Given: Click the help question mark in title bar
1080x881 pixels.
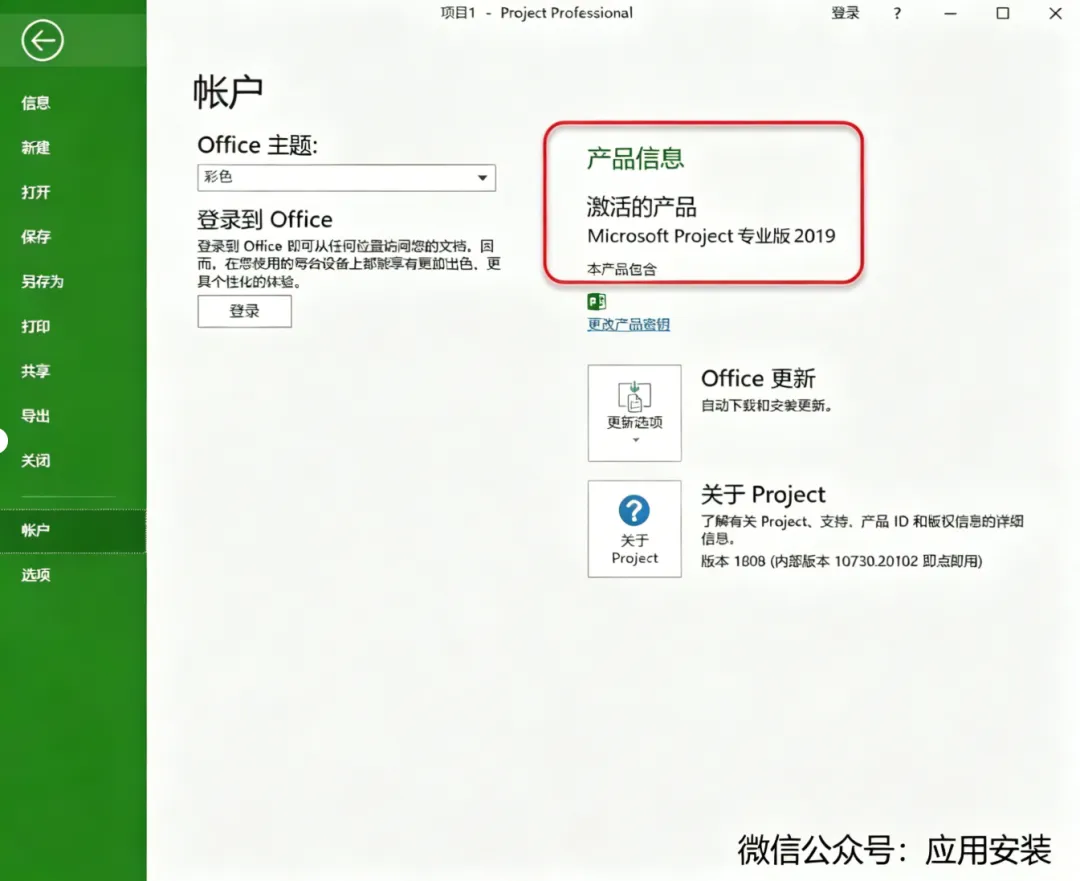Looking at the screenshot, I should [x=897, y=13].
